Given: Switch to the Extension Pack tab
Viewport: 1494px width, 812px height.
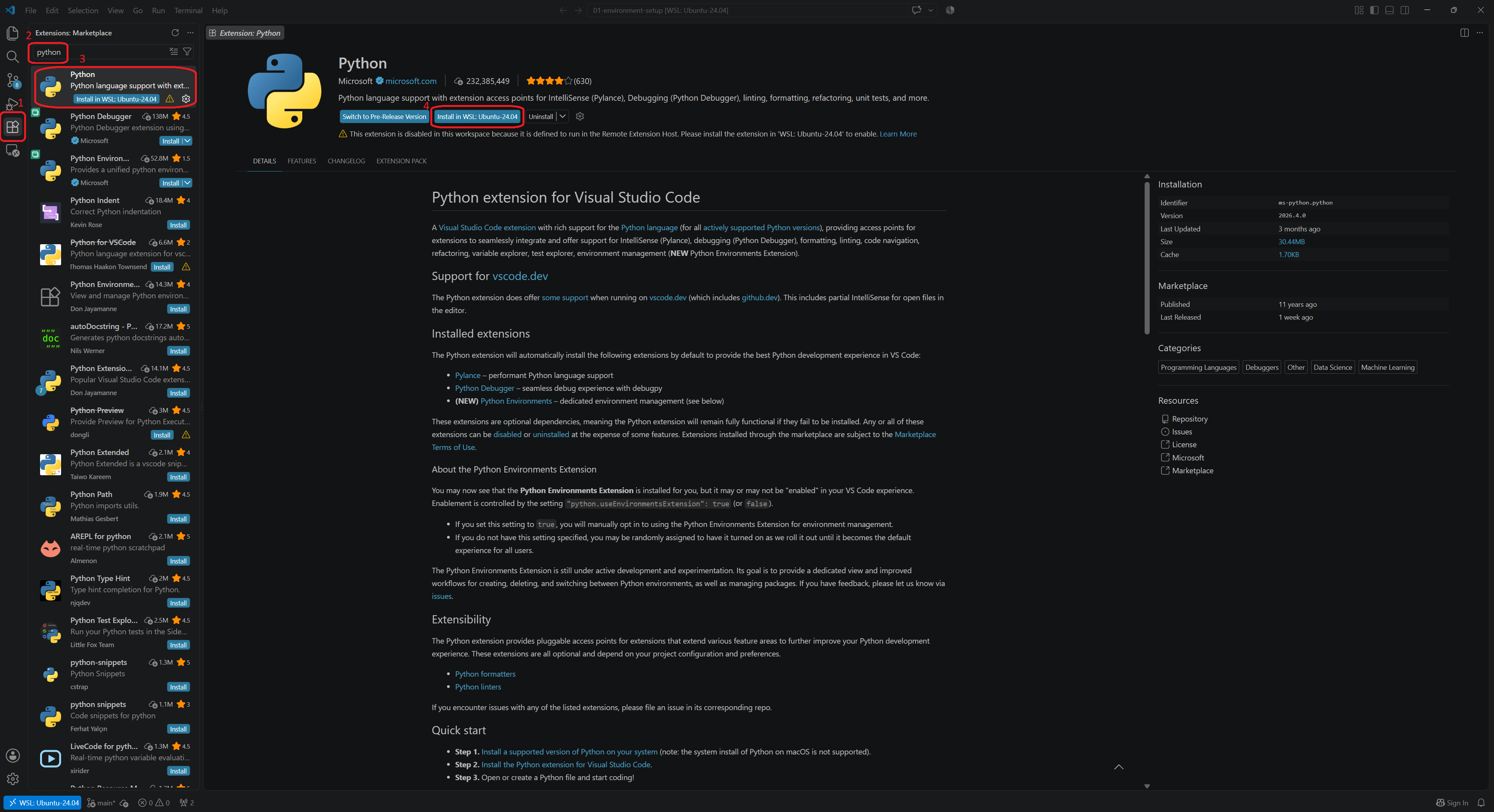Looking at the screenshot, I should (x=402, y=161).
